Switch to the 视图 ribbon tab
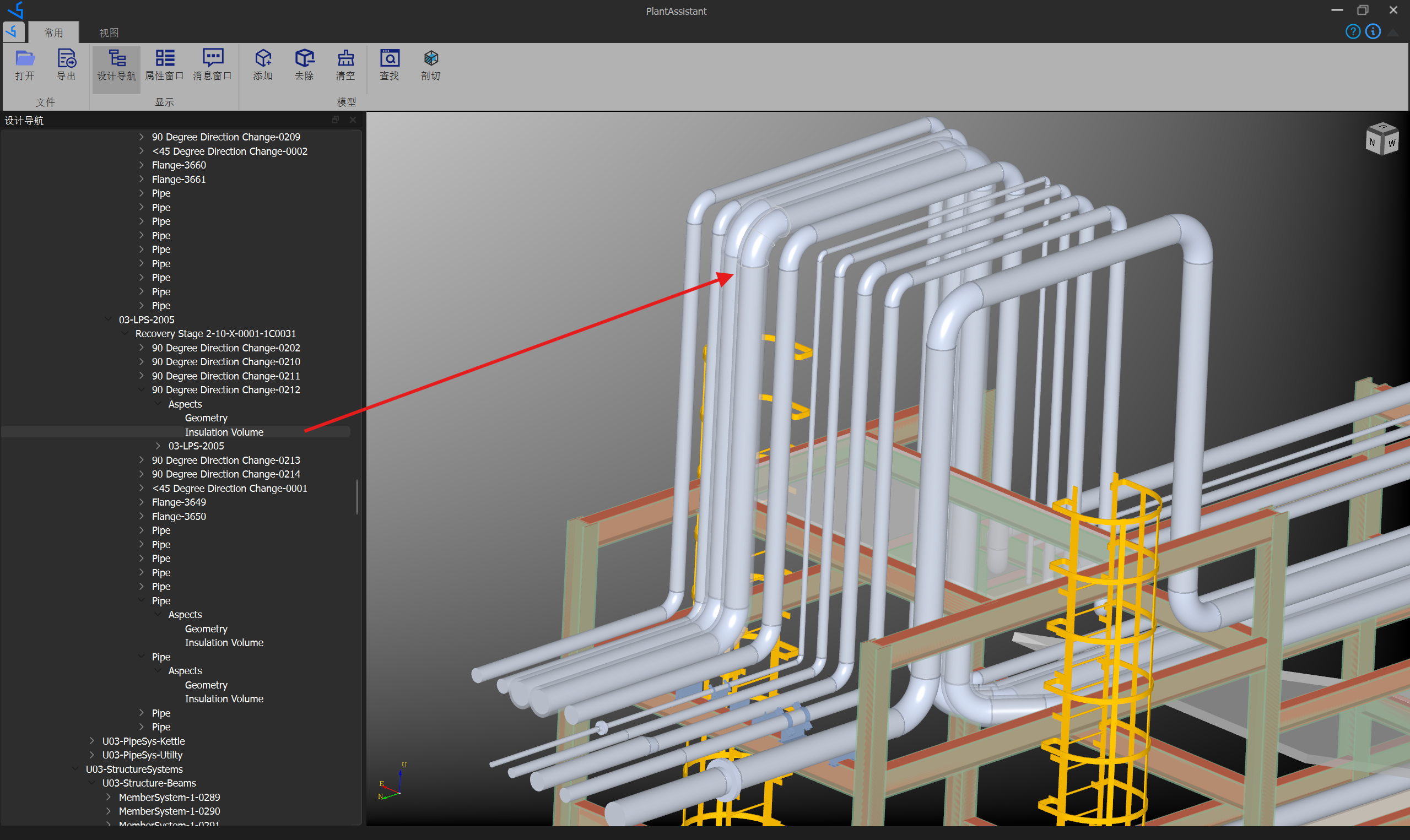The height and width of the screenshot is (840, 1410). pos(109,32)
